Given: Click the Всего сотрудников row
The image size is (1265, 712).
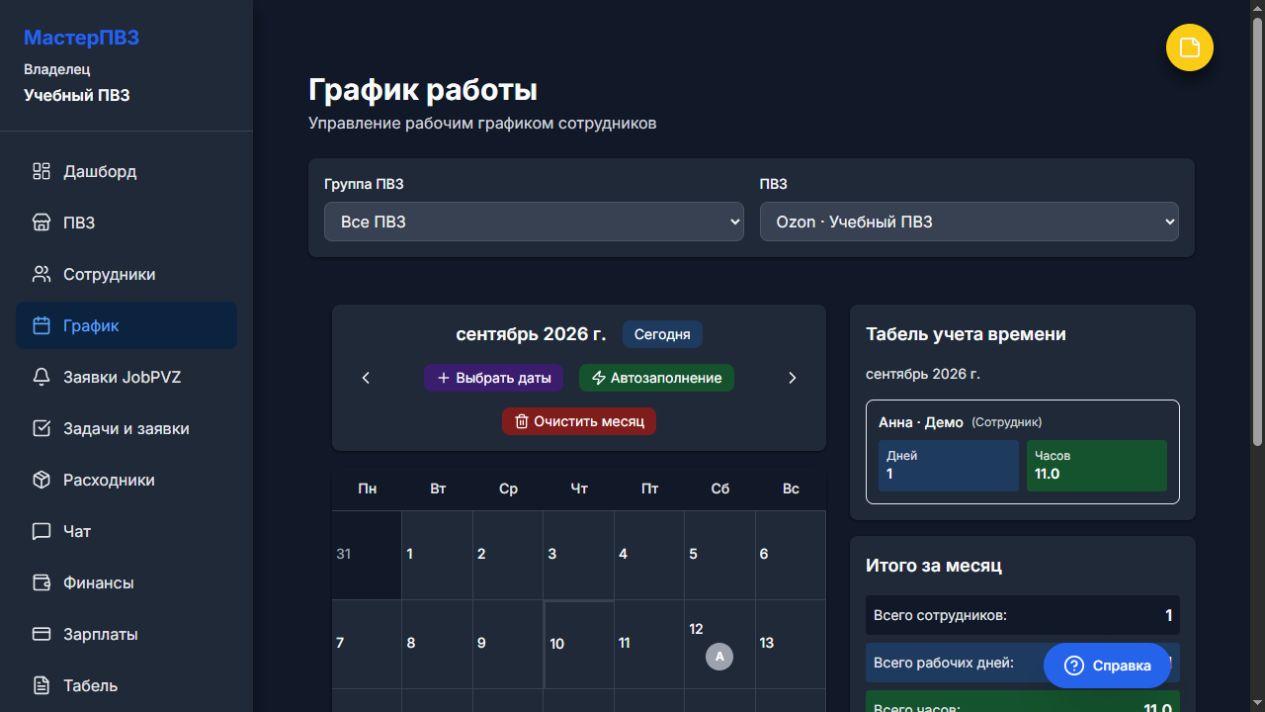Looking at the screenshot, I should click(x=1022, y=615).
